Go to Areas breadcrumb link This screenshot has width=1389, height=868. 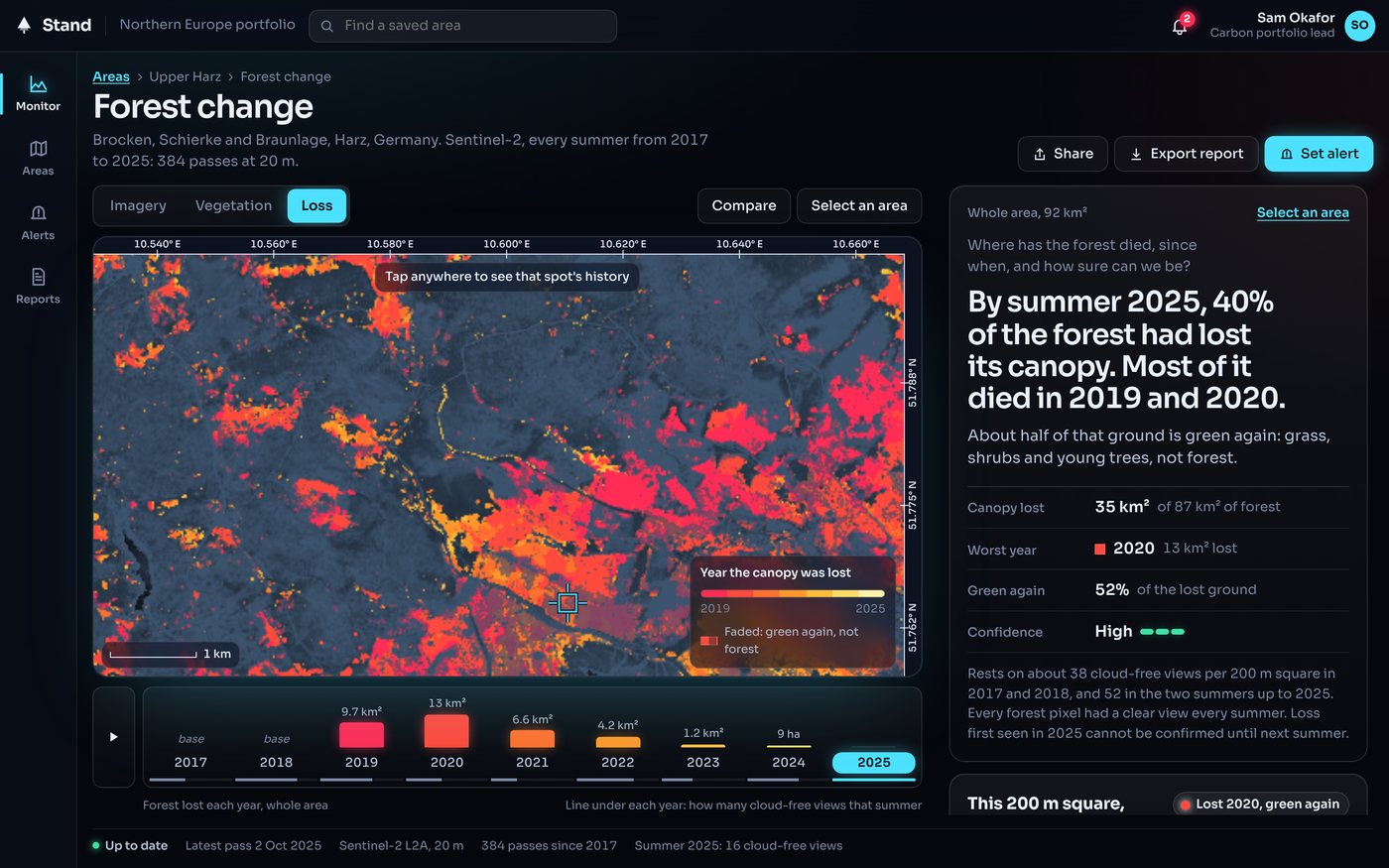[x=111, y=76]
